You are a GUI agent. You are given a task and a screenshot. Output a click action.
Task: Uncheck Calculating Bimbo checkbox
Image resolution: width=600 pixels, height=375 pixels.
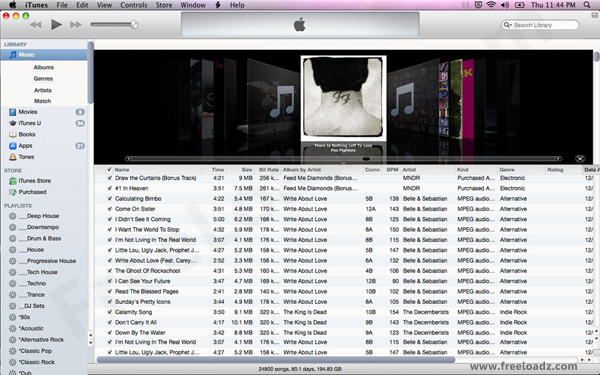click(109, 199)
